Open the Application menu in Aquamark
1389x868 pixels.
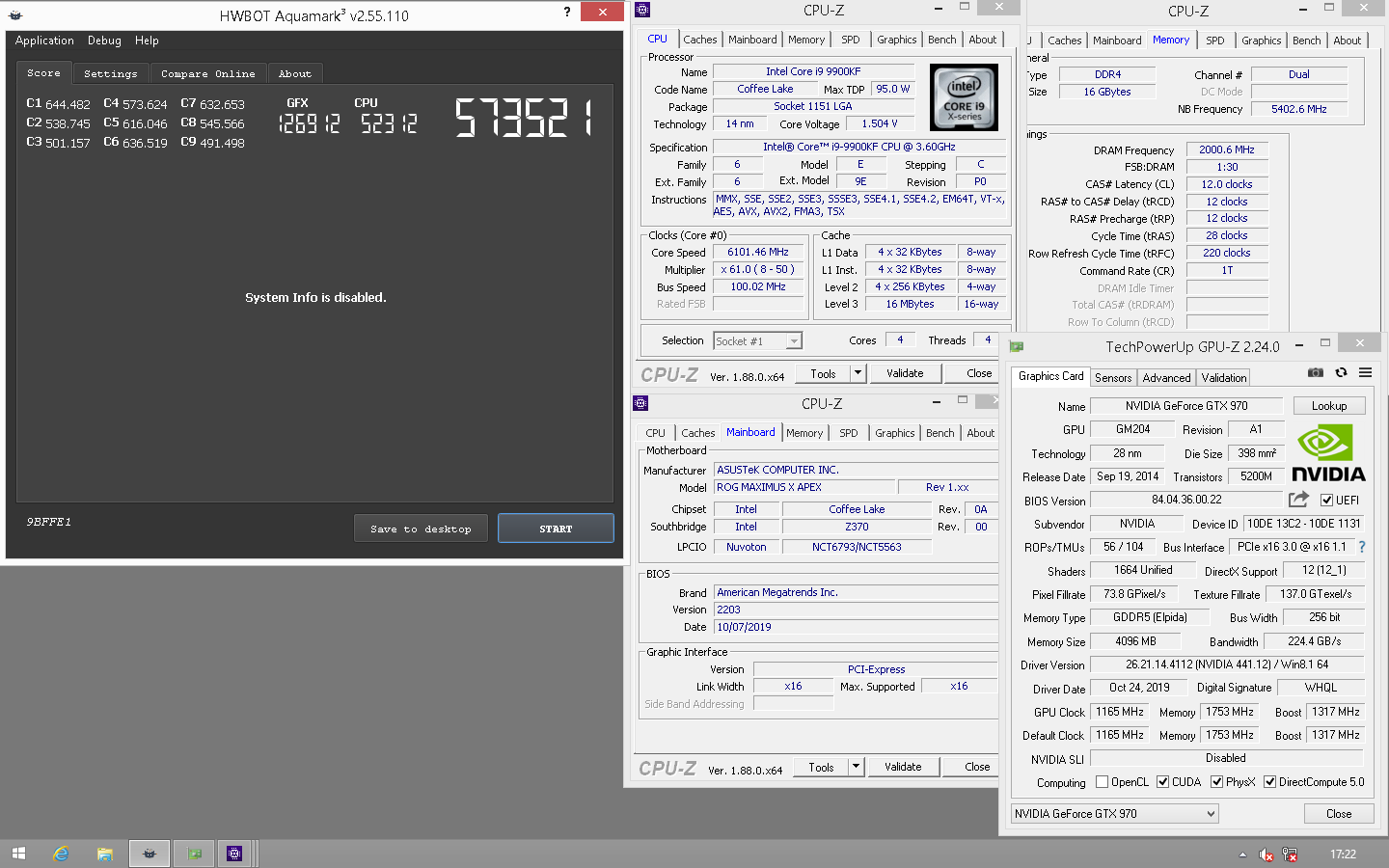click(x=44, y=41)
